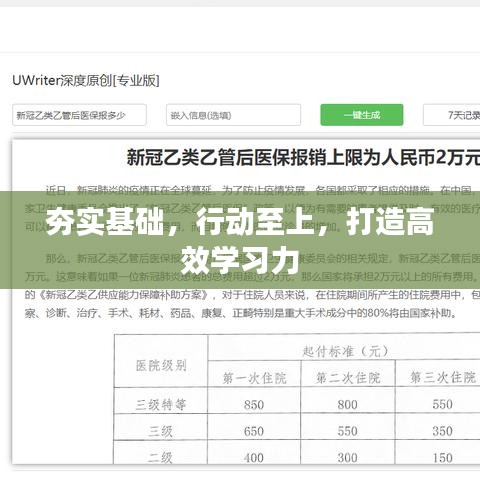Focus the 新冠乙类乙管后医保报多少 input field
This screenshot has height=480, width=480.
pos(79,115)
